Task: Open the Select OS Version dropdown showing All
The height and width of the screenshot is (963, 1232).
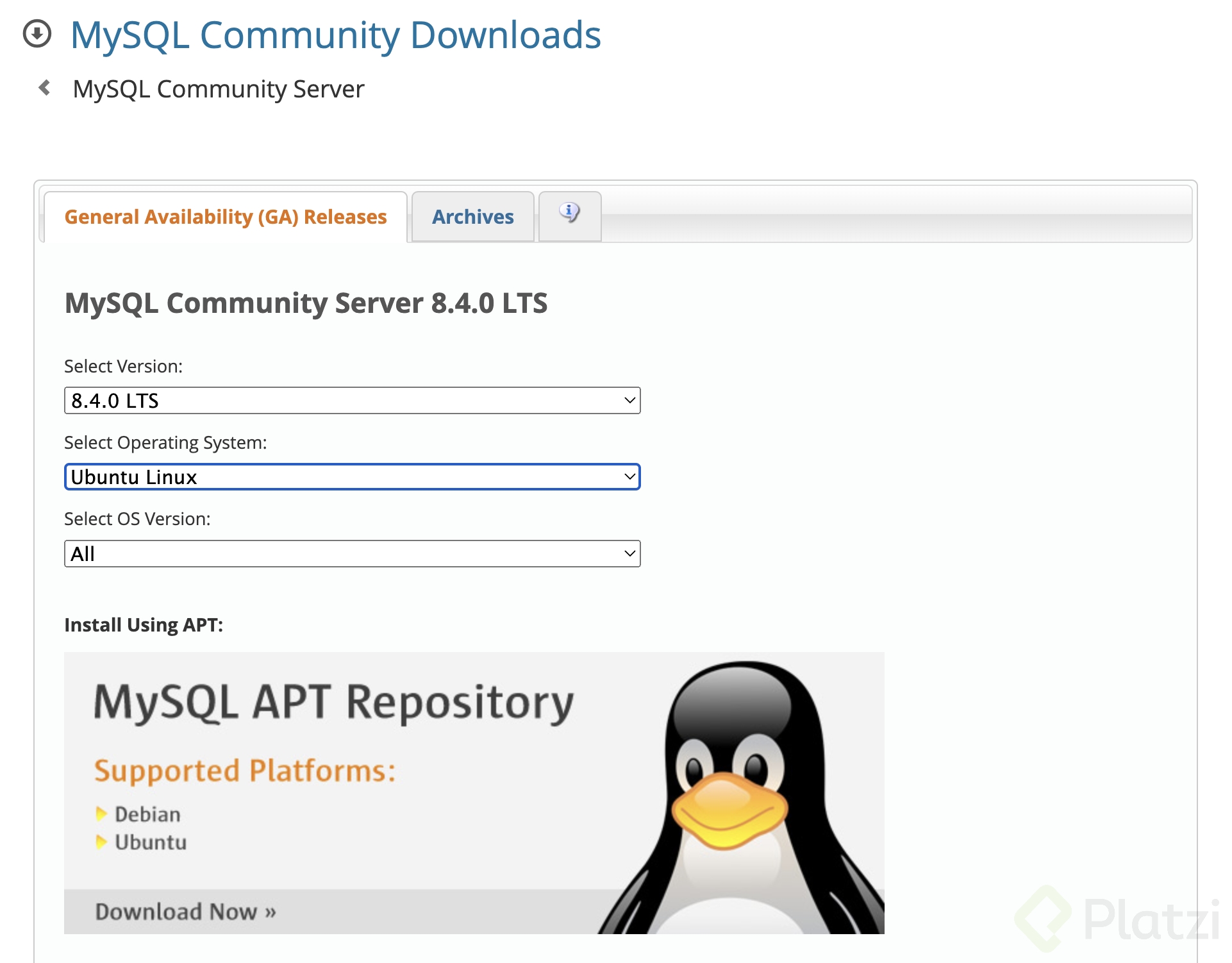Action: 353,554
